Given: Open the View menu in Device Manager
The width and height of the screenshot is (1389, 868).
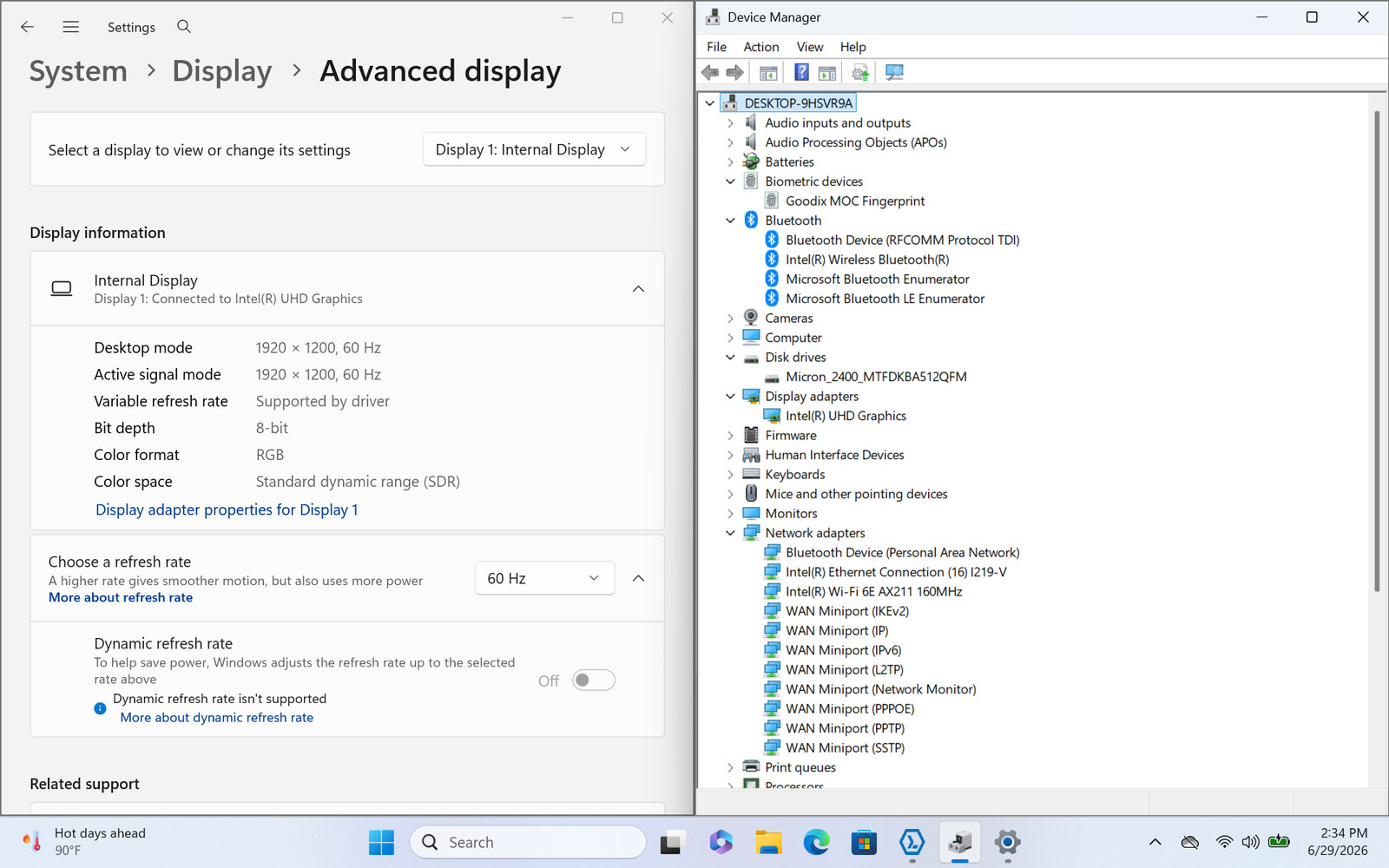Looking at the screenshot, I should [810, 47].
